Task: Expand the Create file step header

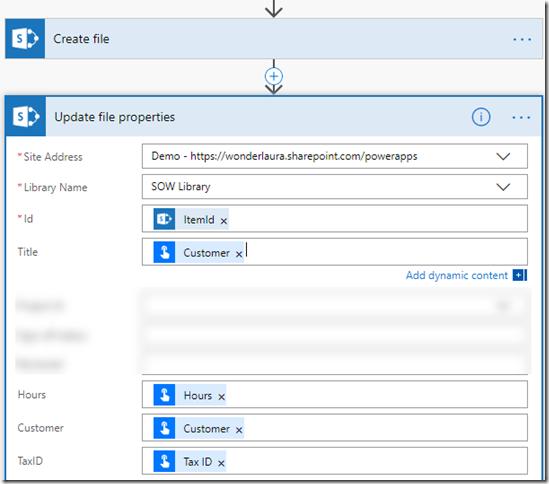Action: 274,39
